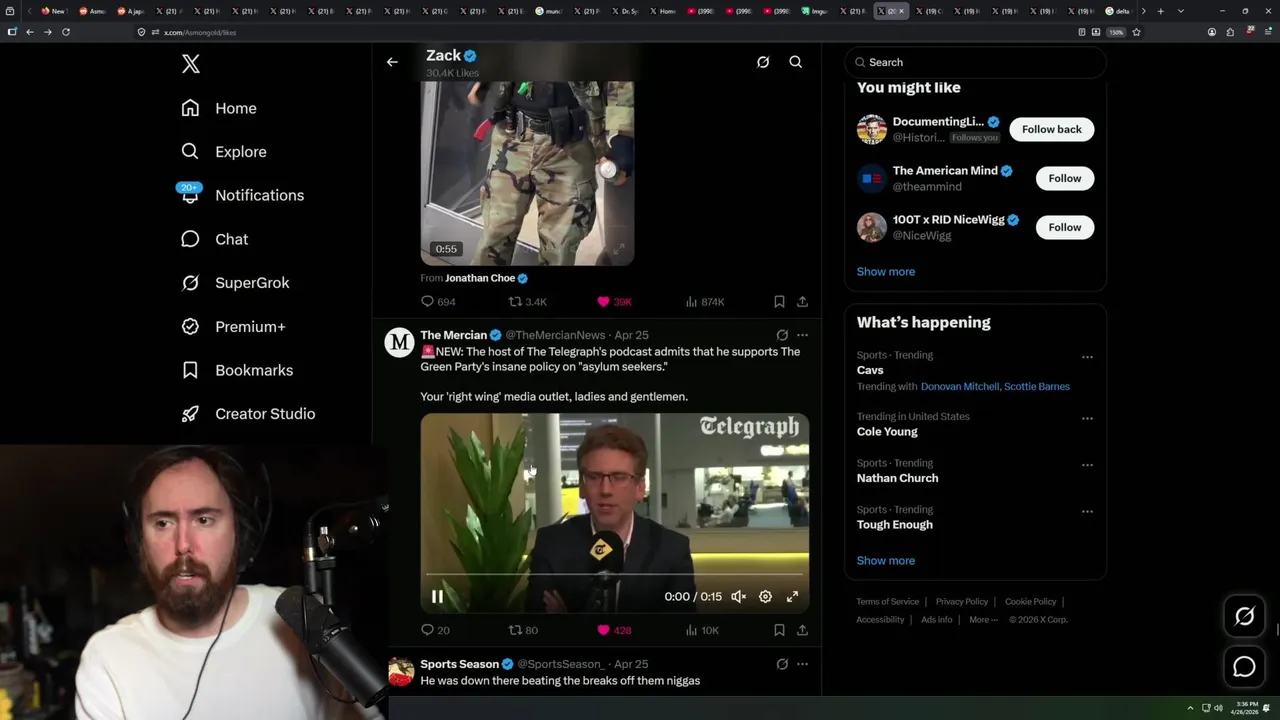Open Terms of Service link
Viewport: 1280px width, 720px height.
pos(887,602)
